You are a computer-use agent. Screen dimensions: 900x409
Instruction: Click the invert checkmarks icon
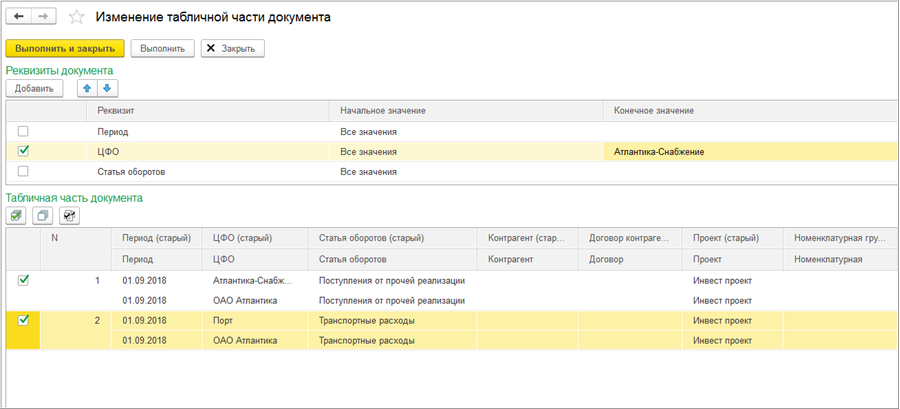pos(69,215)
